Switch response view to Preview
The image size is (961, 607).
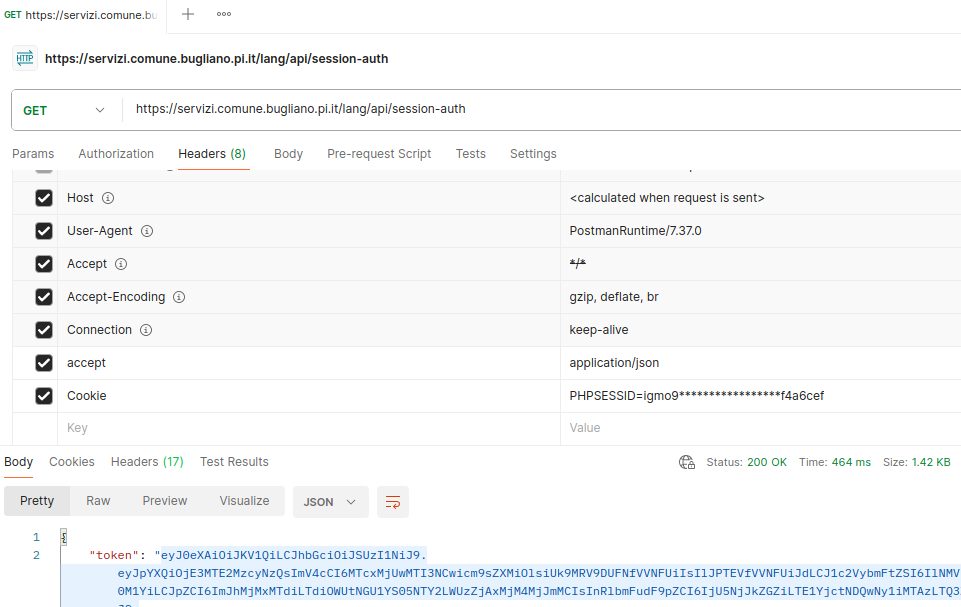click(x=164, y=501)
